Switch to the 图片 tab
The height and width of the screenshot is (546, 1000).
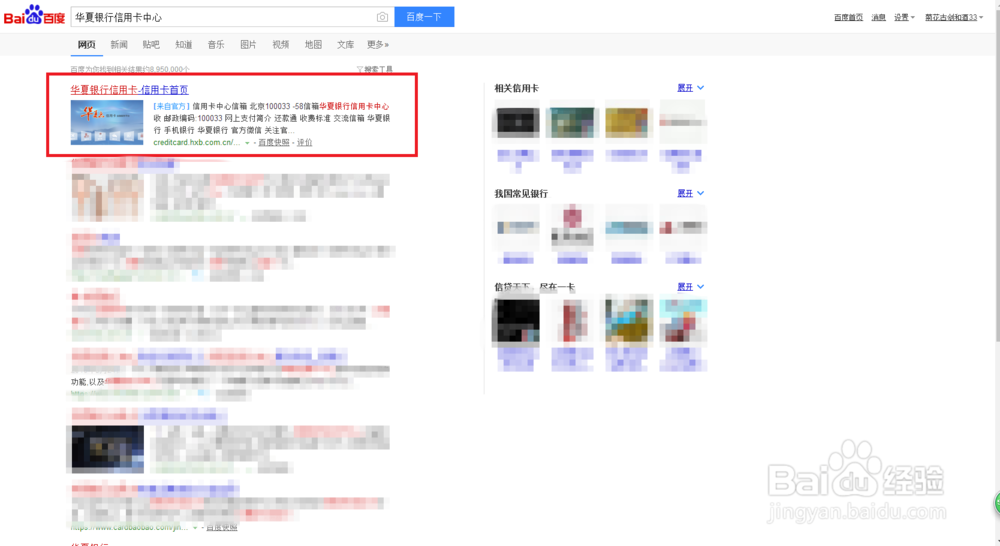click(x=248, y=45)
